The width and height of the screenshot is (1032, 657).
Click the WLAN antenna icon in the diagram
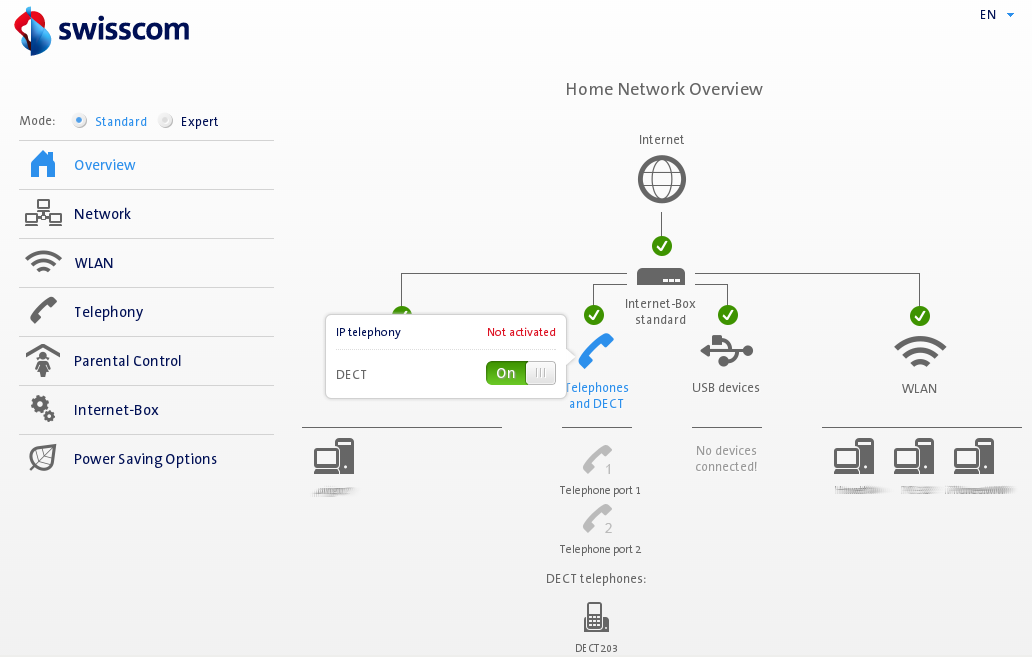click(919, 351)
